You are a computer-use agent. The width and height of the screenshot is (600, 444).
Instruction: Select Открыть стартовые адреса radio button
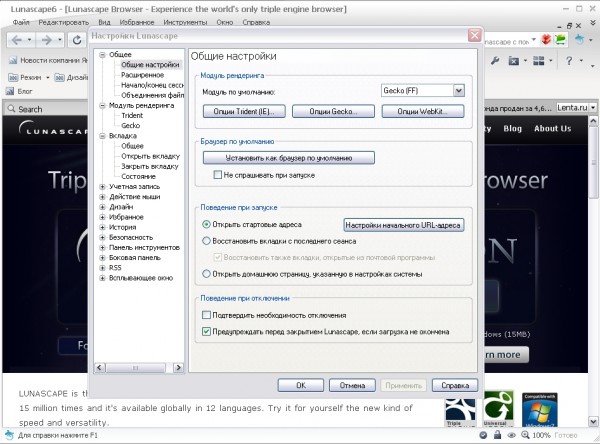(206, 224)
